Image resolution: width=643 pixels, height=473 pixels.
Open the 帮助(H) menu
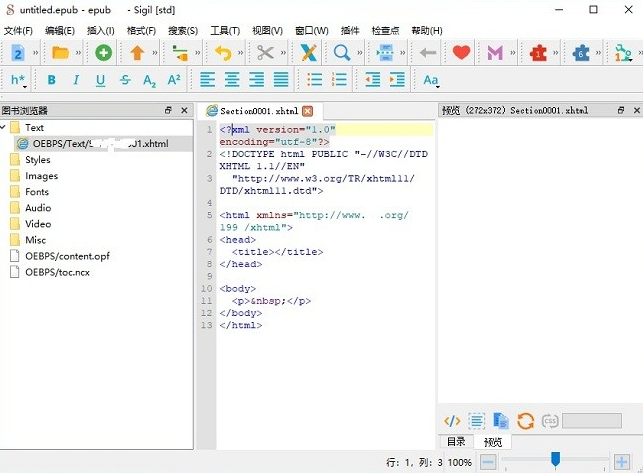click(427, 31)
